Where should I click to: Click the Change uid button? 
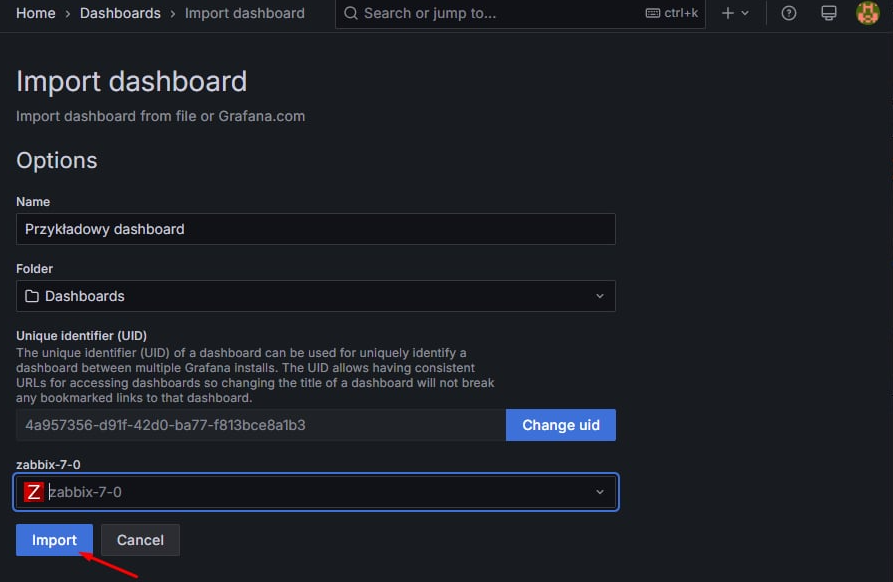pyautogui.click(x=561, y=425)
